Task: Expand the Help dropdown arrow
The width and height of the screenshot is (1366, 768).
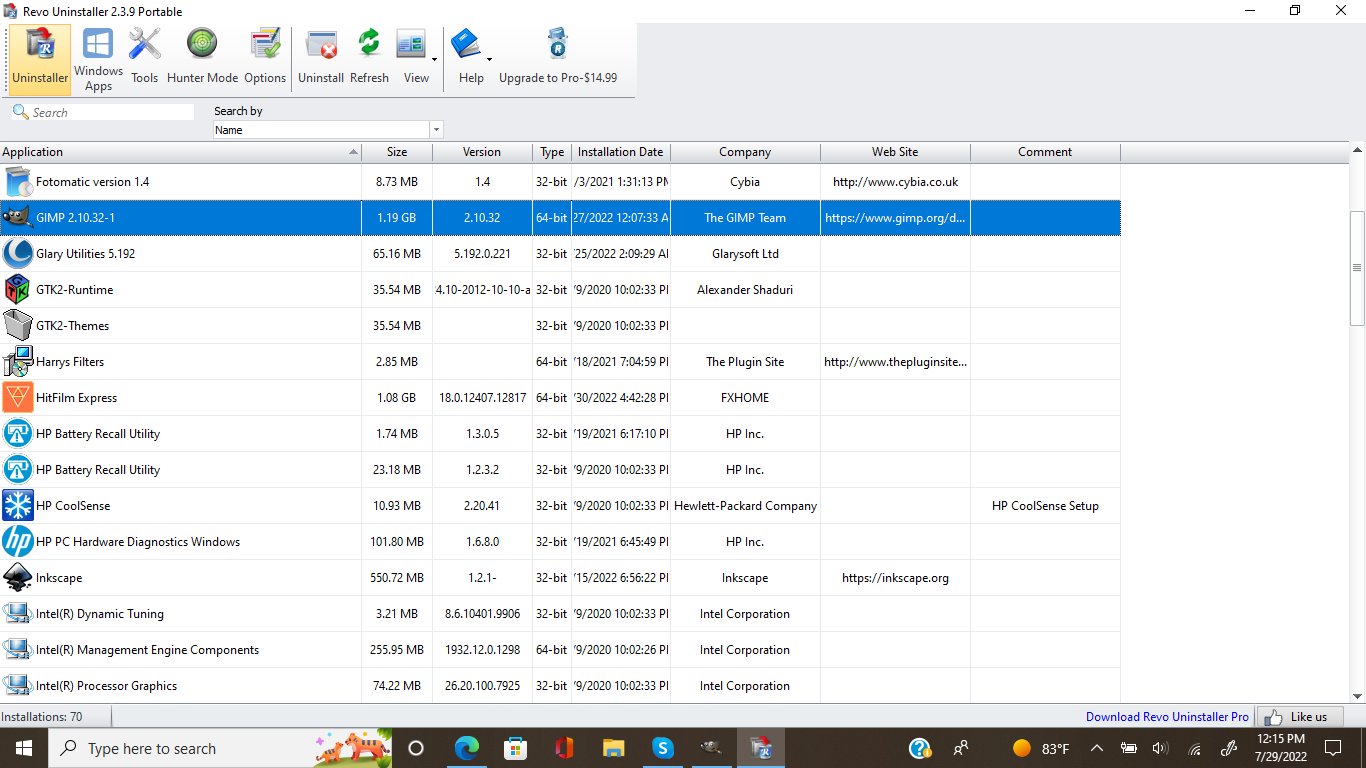Action: tap(489, 60)
